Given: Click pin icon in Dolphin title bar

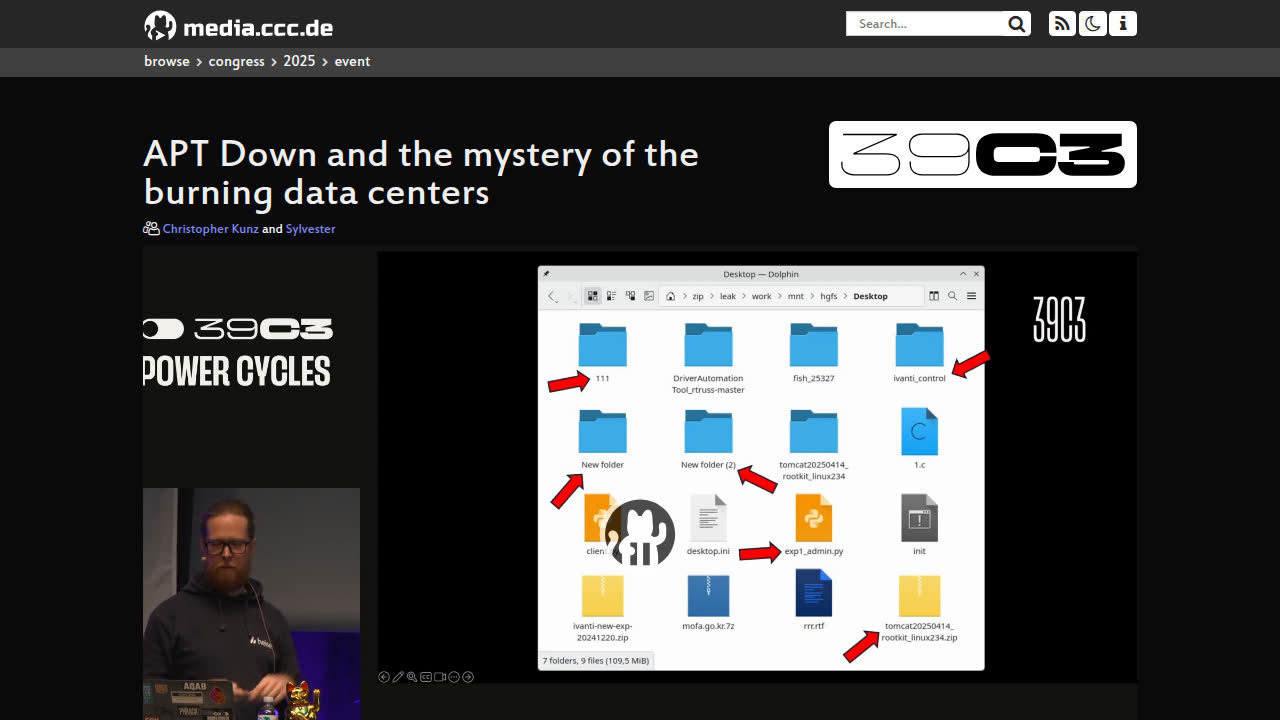Looking at the screenshot, I should (x=546, y=273).
